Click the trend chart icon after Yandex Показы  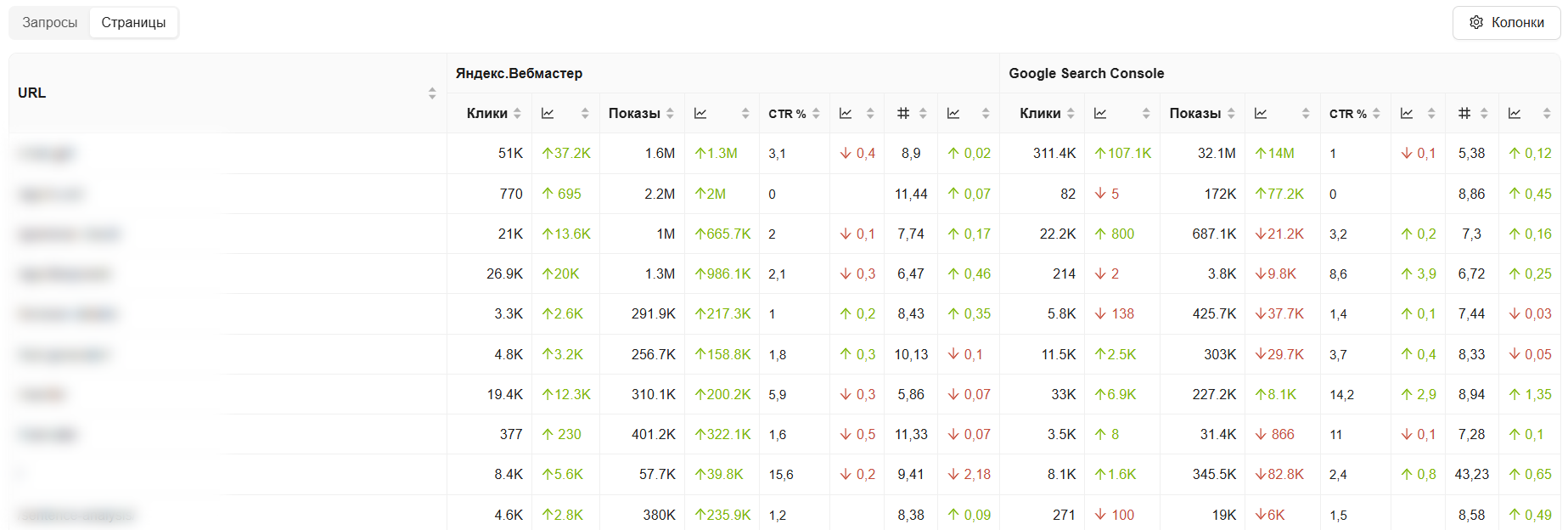tap(700, 114)
